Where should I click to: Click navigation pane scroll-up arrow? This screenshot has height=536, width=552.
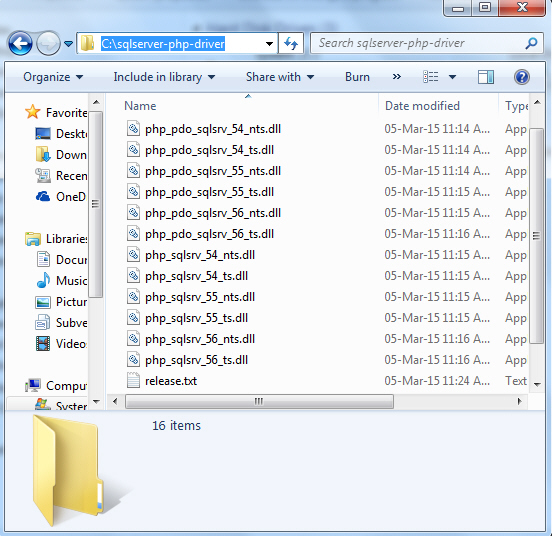[x=96, y=102]
